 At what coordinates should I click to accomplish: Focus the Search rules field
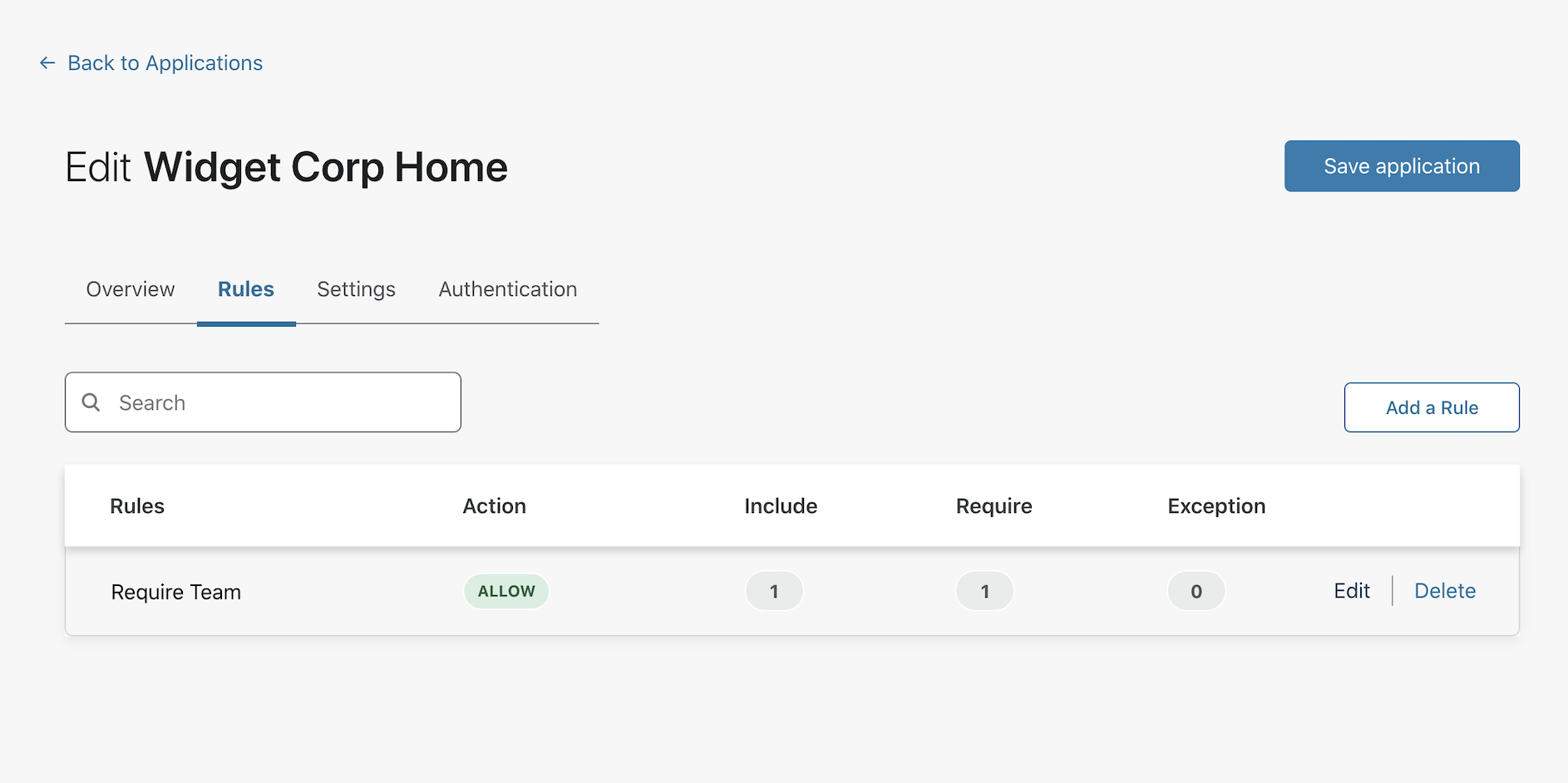click(x=283, y=402)
